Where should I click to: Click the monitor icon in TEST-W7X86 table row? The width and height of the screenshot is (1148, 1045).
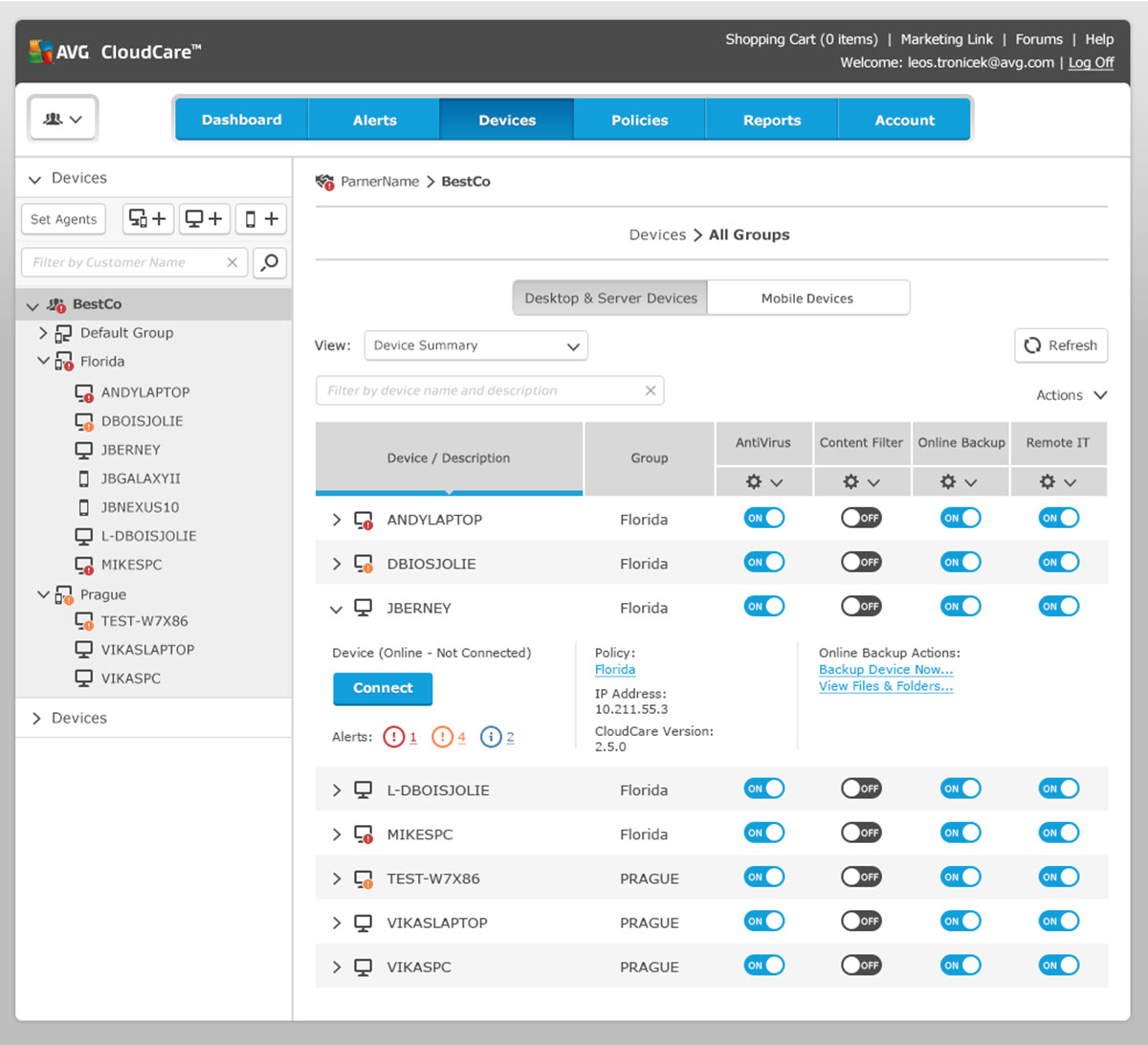coord(364,878)
